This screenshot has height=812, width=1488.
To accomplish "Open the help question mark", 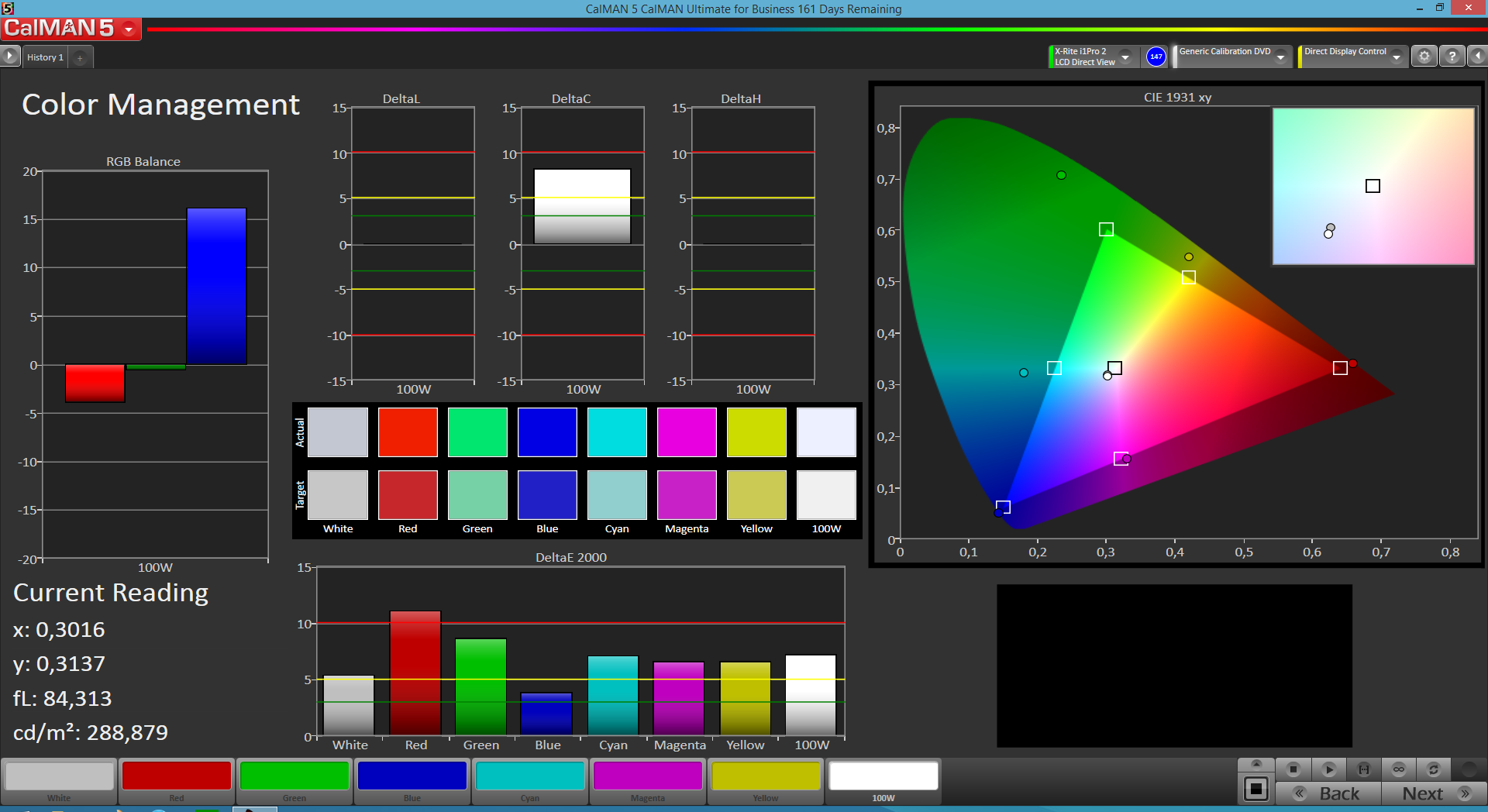I will click(1452, 57).
